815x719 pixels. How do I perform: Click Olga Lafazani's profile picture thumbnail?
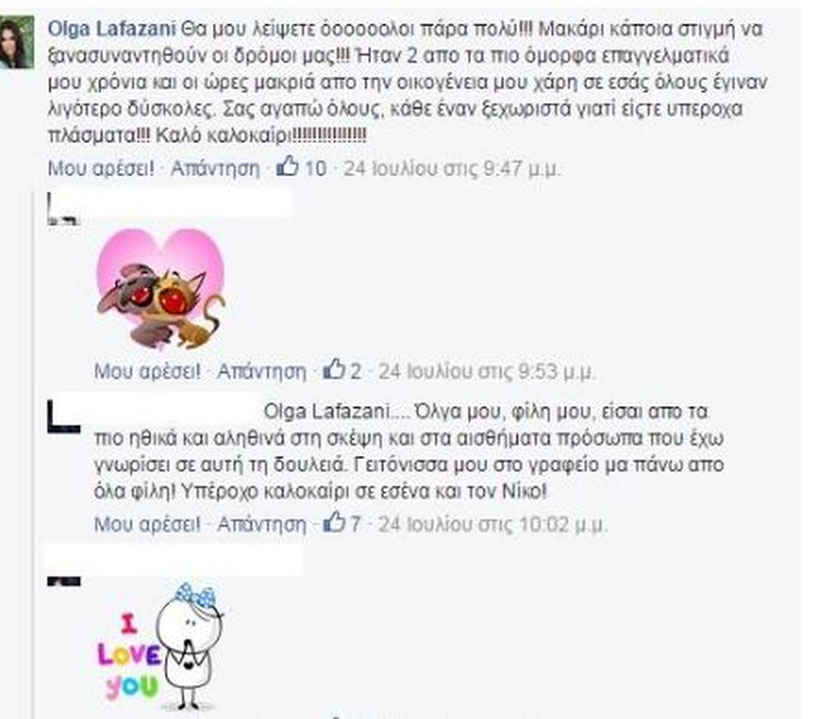point(17,42)
